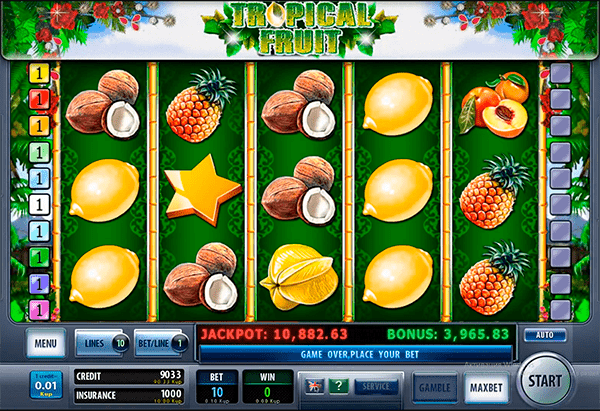Screen dimensions: 600x411
Task: Click the golden star symbol on reel two
Action: 202,190
